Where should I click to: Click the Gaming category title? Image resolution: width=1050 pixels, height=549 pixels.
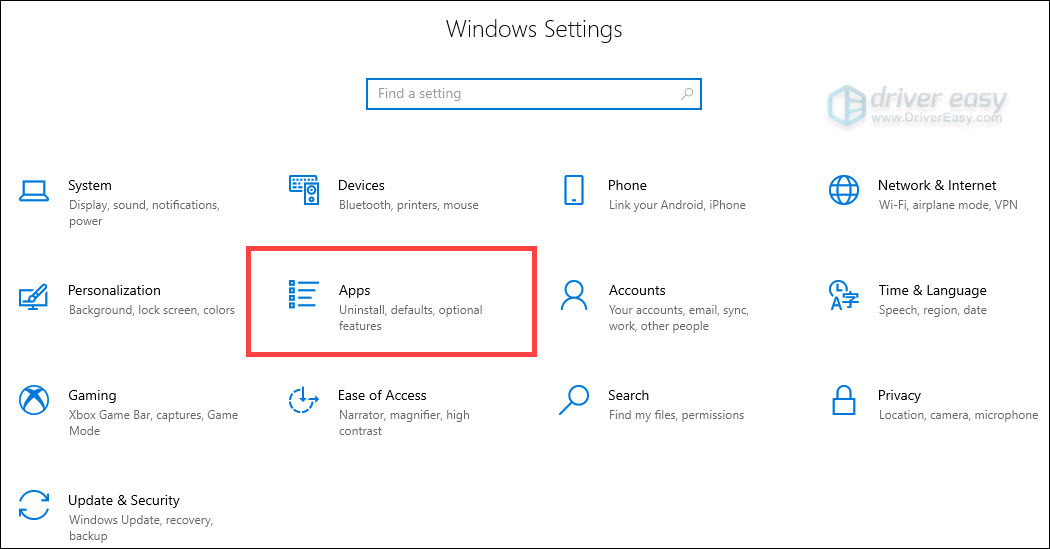pyautogui.click(x=92, y=395)
